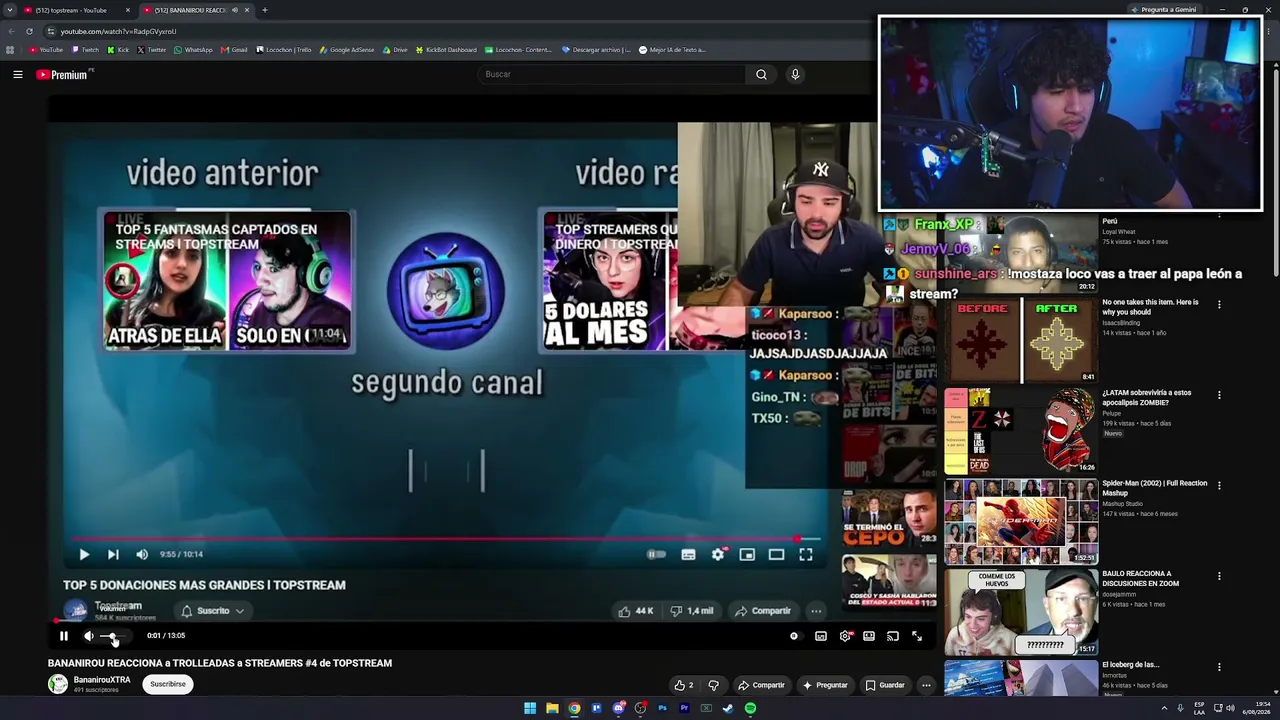Open Pregunta a Gemini button

tap(1164, 10)
